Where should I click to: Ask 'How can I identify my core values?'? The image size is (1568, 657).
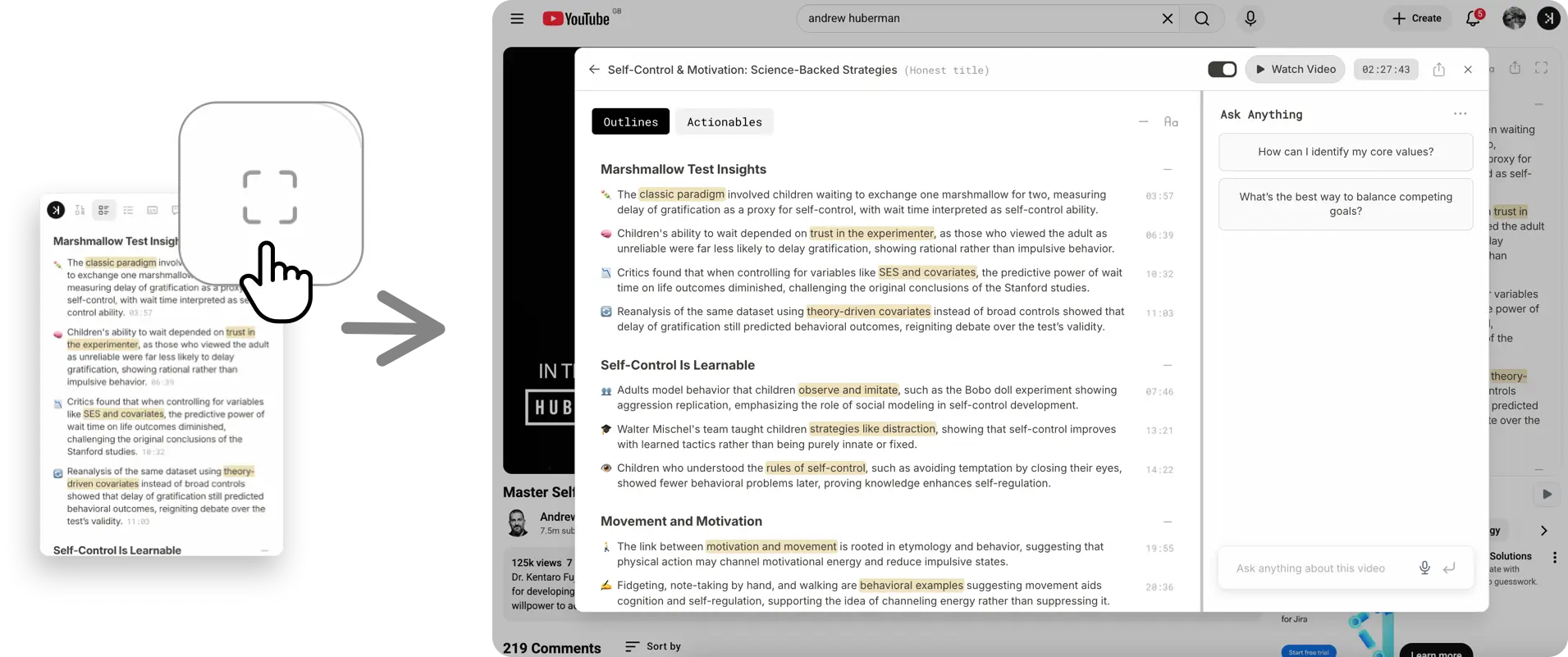1346,152
